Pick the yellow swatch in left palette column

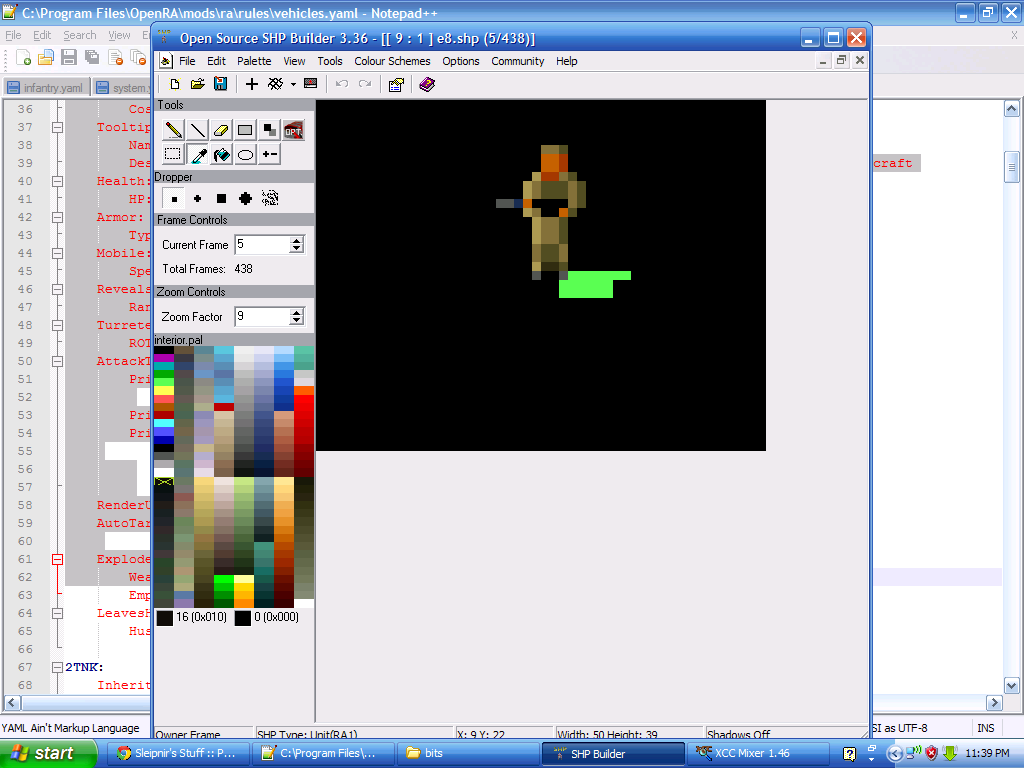164,391
